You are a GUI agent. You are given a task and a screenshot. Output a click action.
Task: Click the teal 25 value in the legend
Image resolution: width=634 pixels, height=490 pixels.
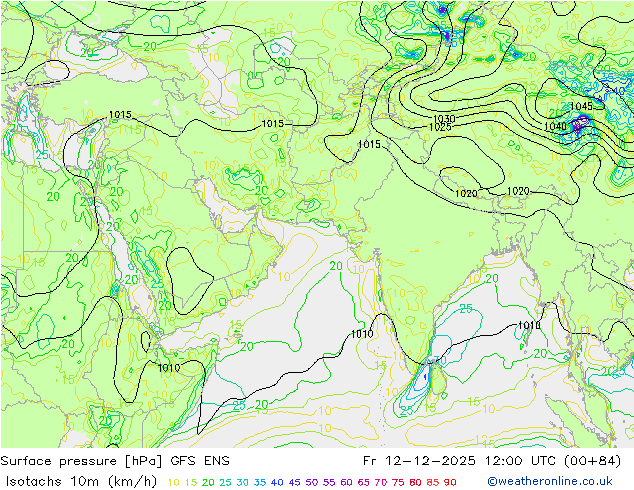(x=225, y=482)
